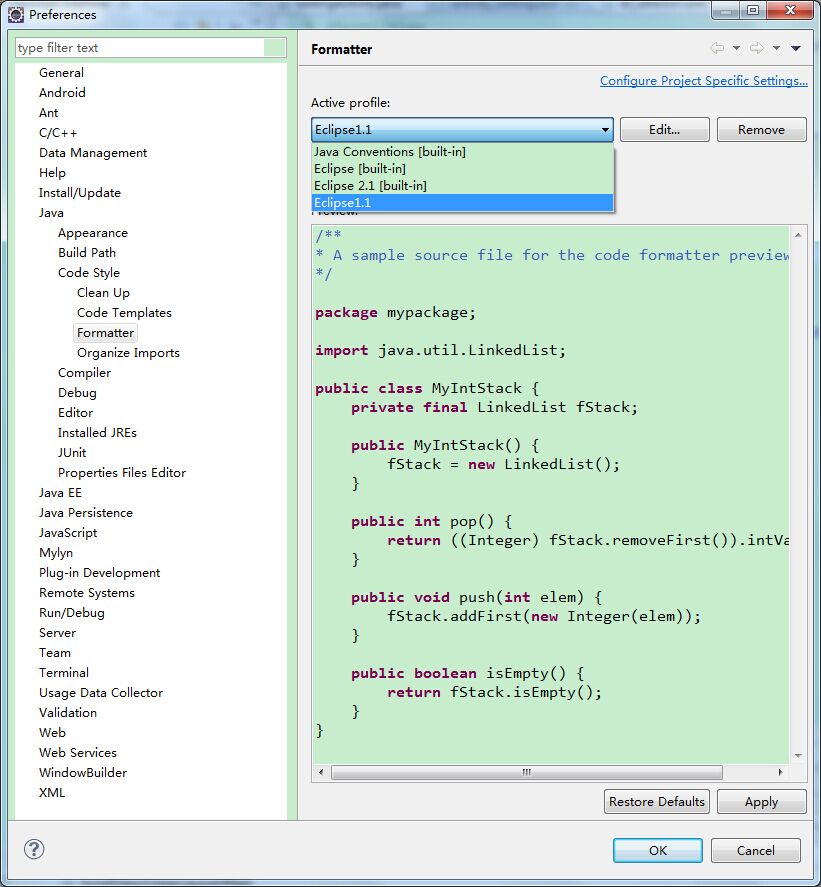
Task: Choose Eclipse 2.1 [built-in] profile
Action: click(462, 186)
